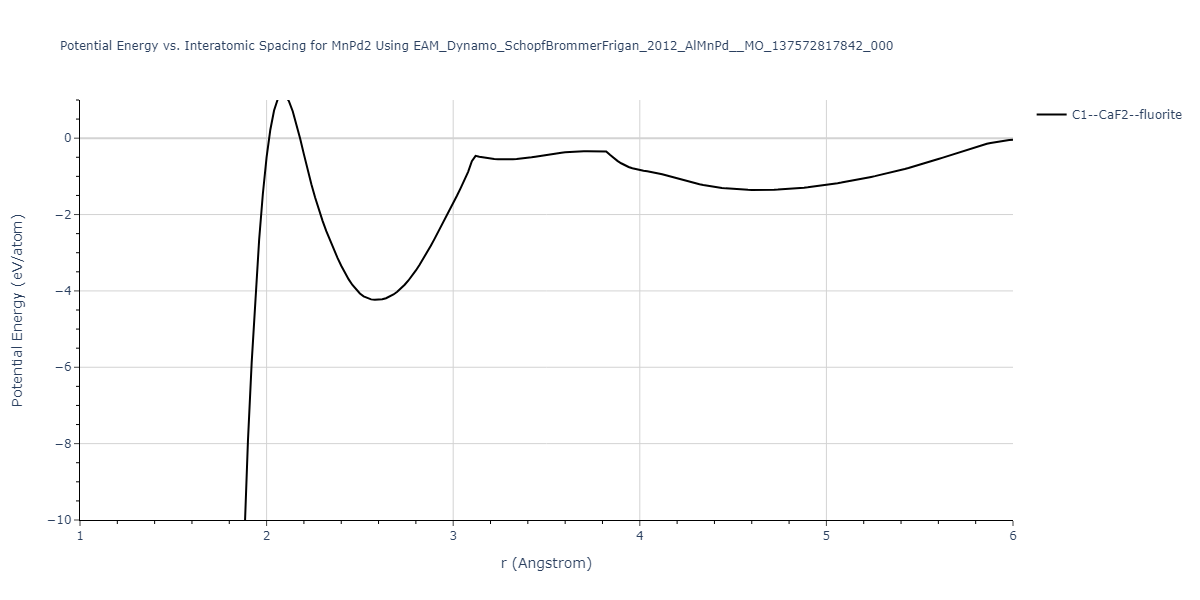Click the black line swatch in legend

1051,115
